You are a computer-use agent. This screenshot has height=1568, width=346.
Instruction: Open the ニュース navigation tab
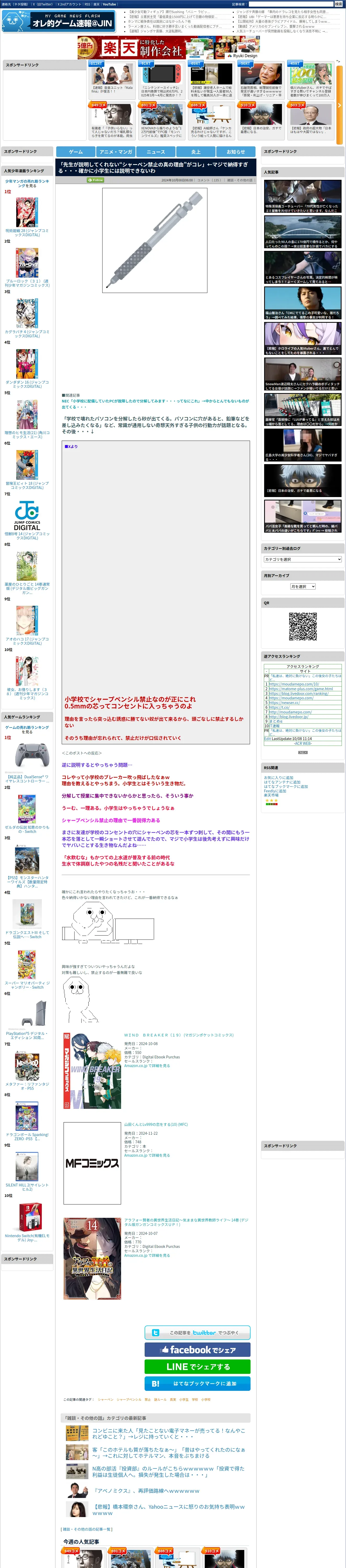click(x=156, y=152)
